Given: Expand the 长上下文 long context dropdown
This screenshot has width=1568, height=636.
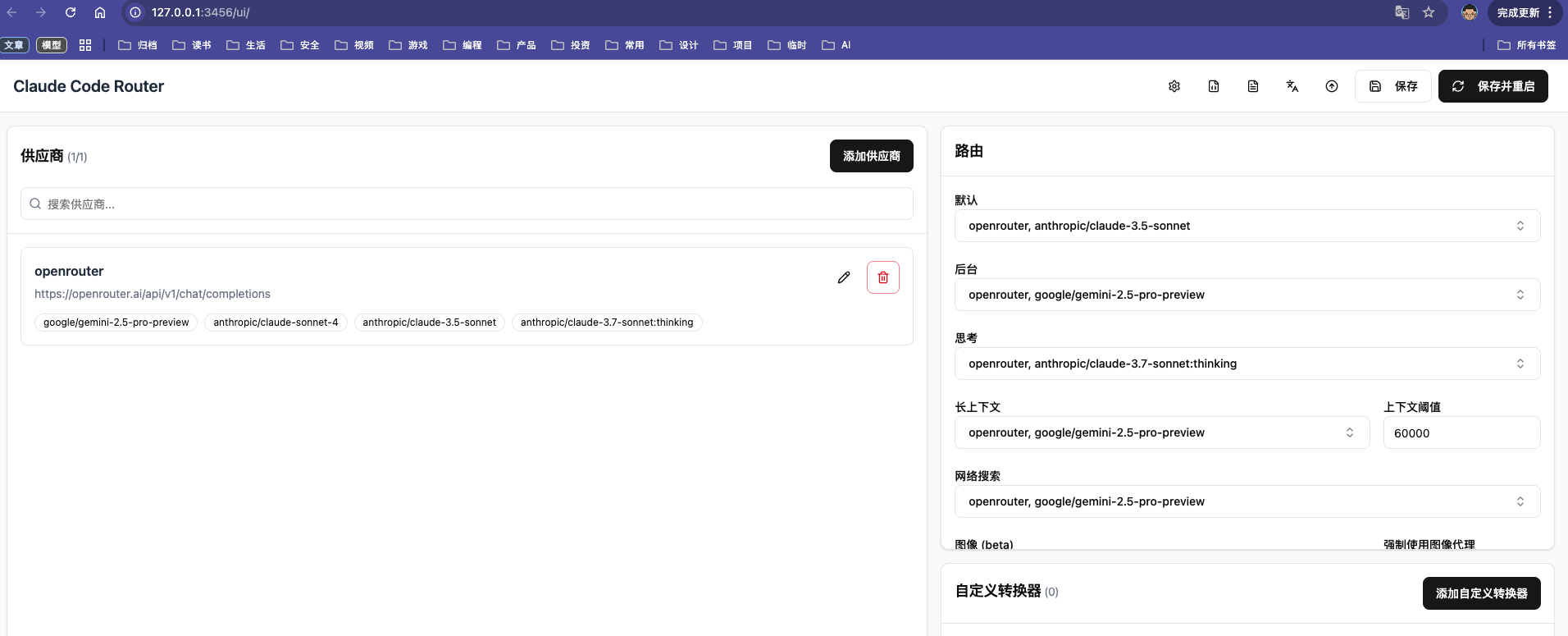Looking at the screenshot, I should (x=1161, y=432).
